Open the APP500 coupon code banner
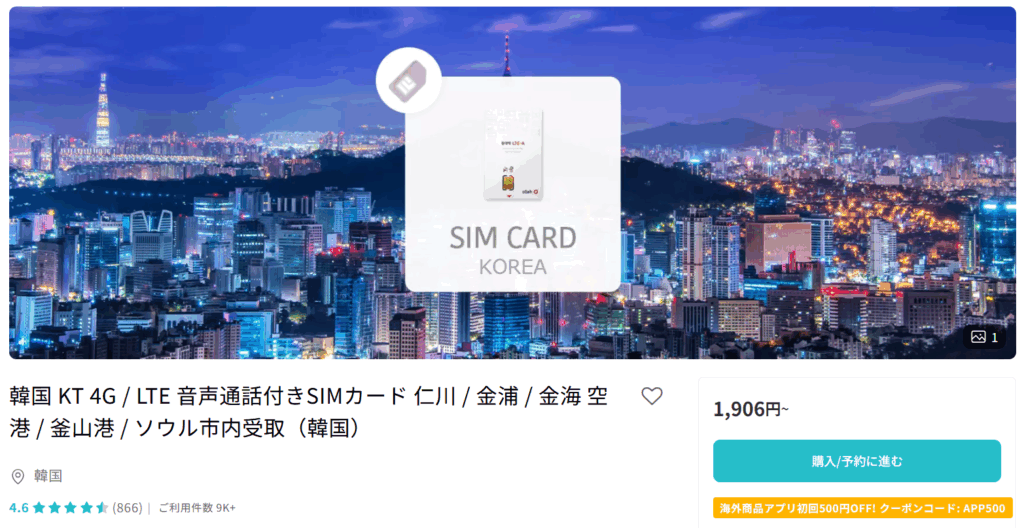 pos(862,508)
